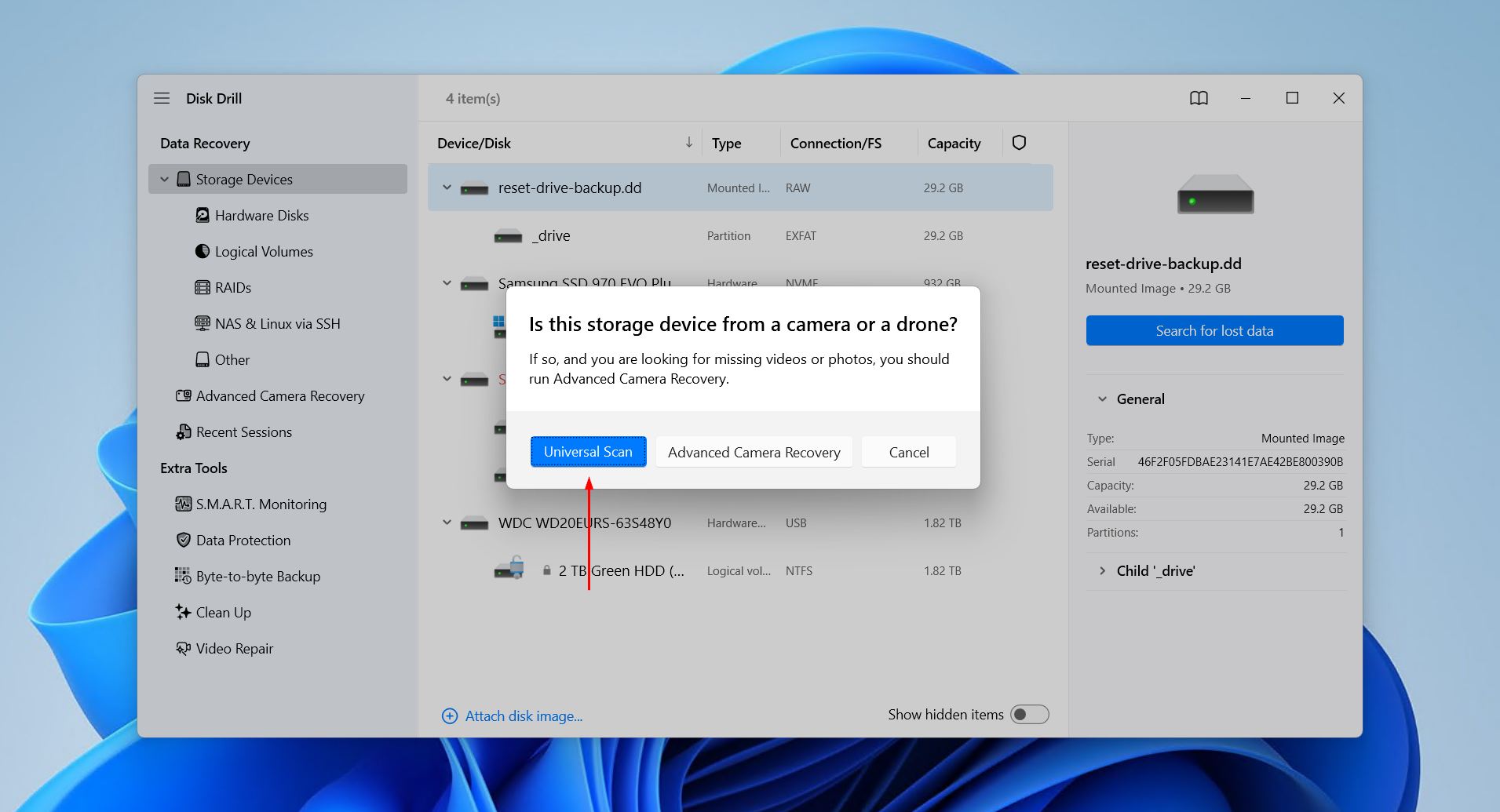Screen dimensions: 1500x812
Task: Collapse the Samsung SSD 970 EVO row
Action: (447, 283)
